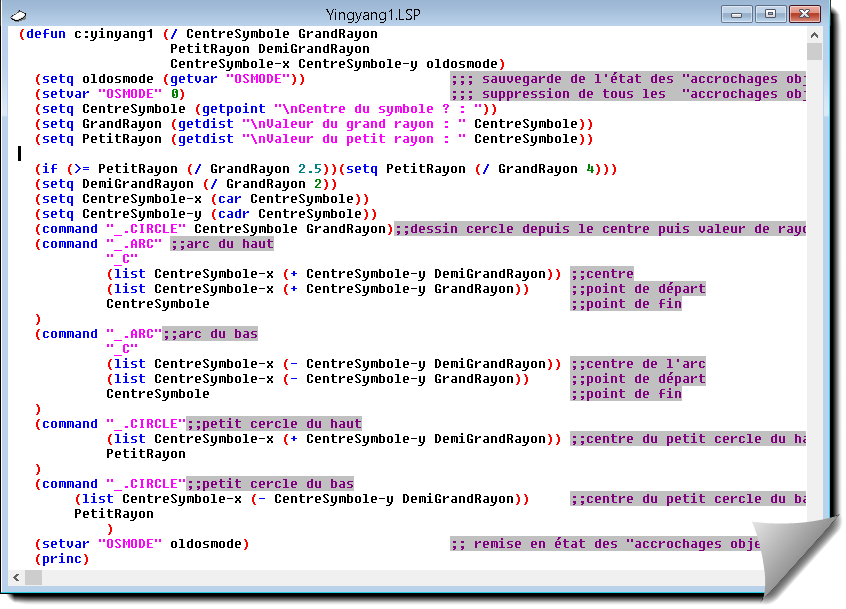
Task: Click the ";;arc du haut" comment
Action: [x=222, y=244]
